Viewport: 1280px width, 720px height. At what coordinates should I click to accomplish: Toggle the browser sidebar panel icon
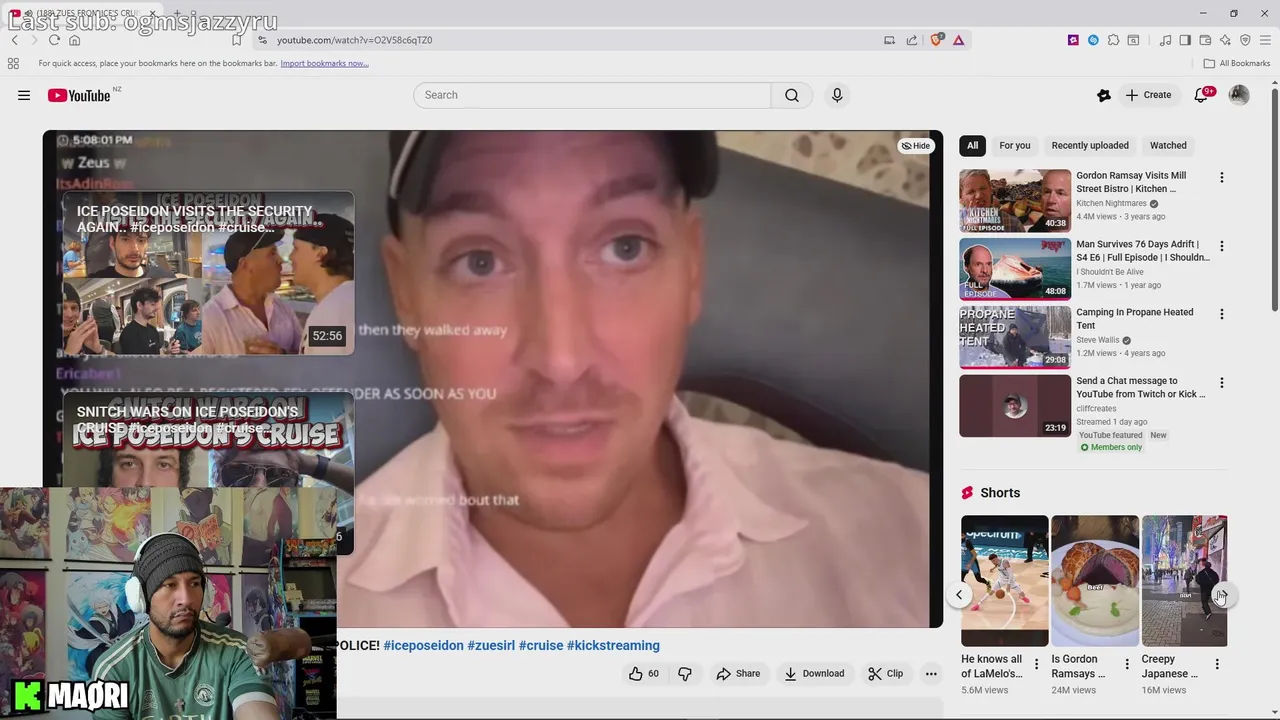pyautogui.click(x=1185, y=40)
